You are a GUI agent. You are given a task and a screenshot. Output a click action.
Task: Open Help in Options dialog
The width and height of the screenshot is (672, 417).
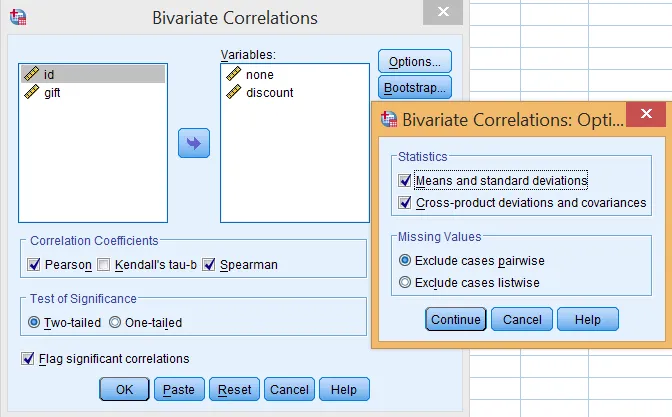pos(588,319)
